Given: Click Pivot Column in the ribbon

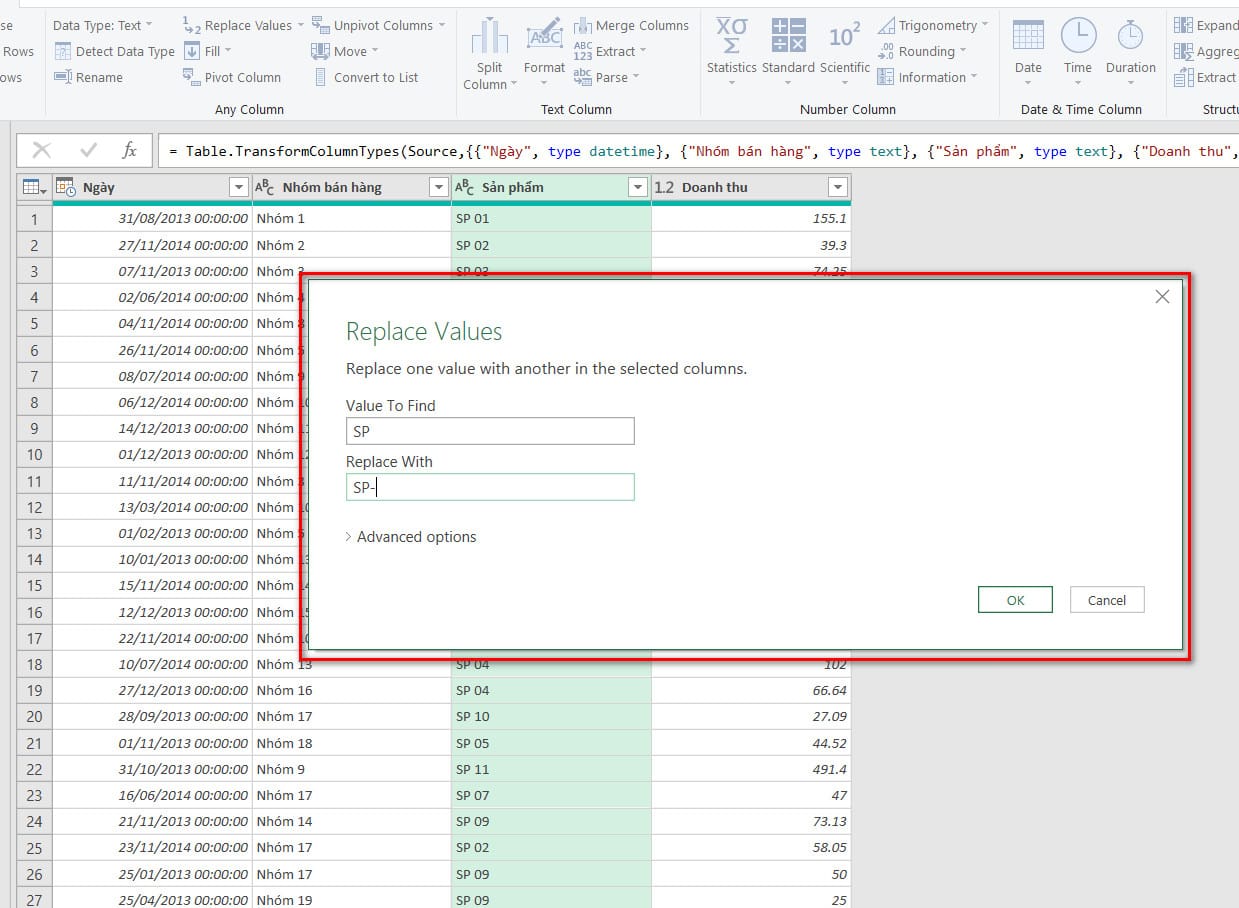Looking at the screenshot, I should tap(232, 77).
